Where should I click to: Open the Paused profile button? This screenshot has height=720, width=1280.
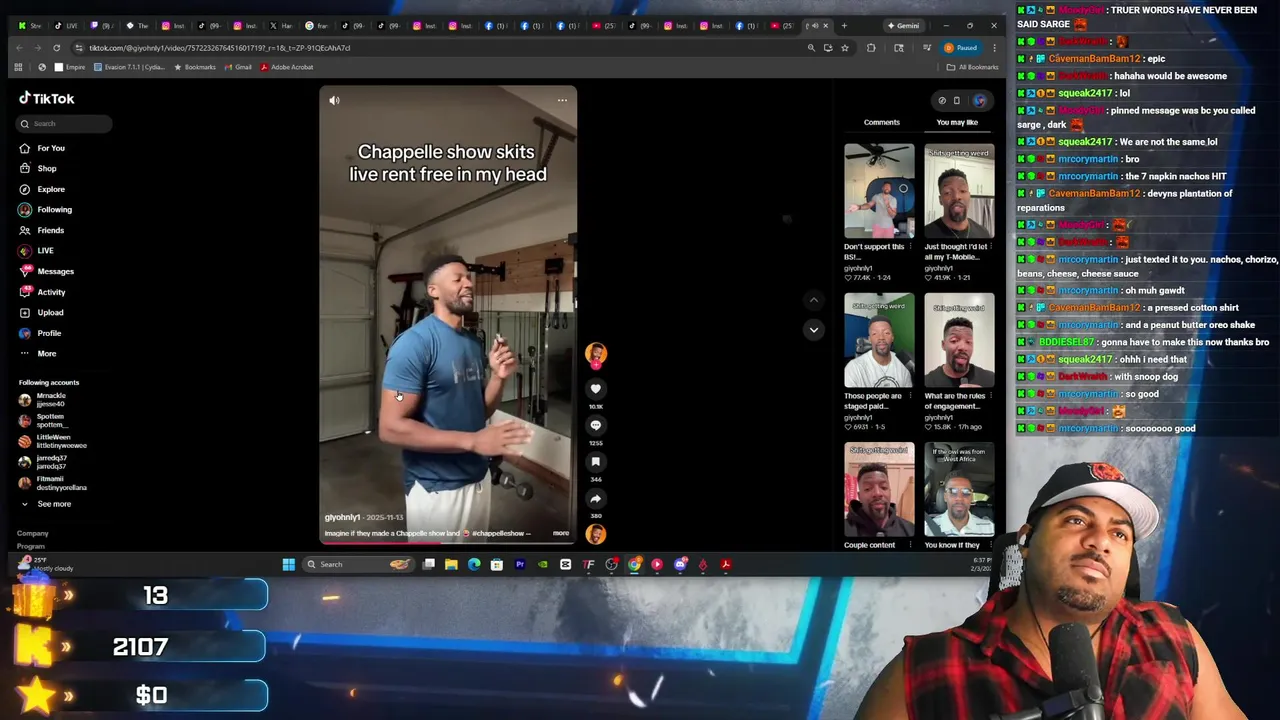pyautogui.click(x=960, y=47)
